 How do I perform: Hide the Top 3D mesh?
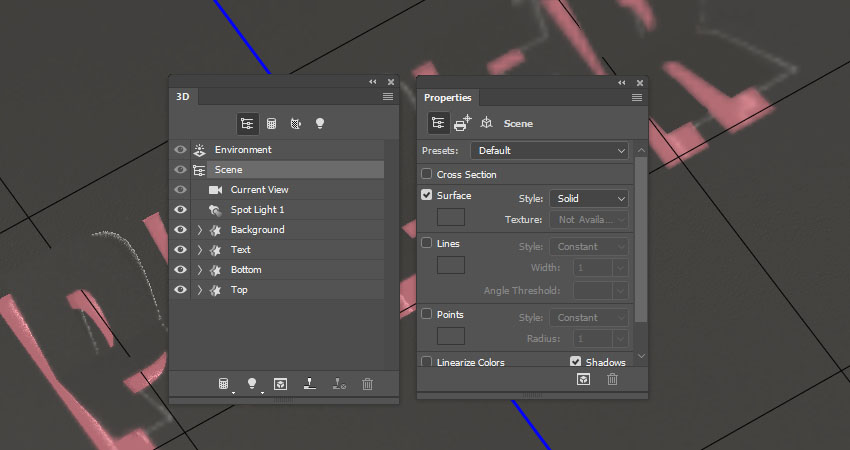(x=181, y=290)
